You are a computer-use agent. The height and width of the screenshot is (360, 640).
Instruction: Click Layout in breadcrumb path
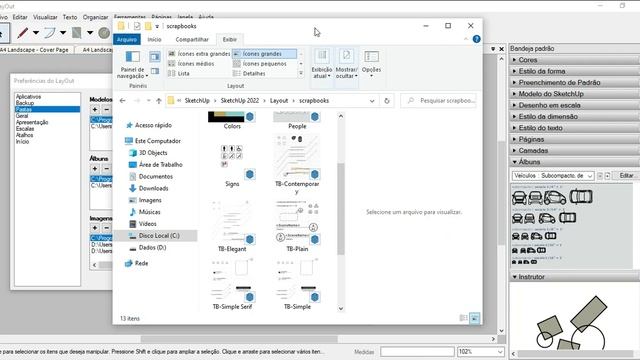coord(279,100)
